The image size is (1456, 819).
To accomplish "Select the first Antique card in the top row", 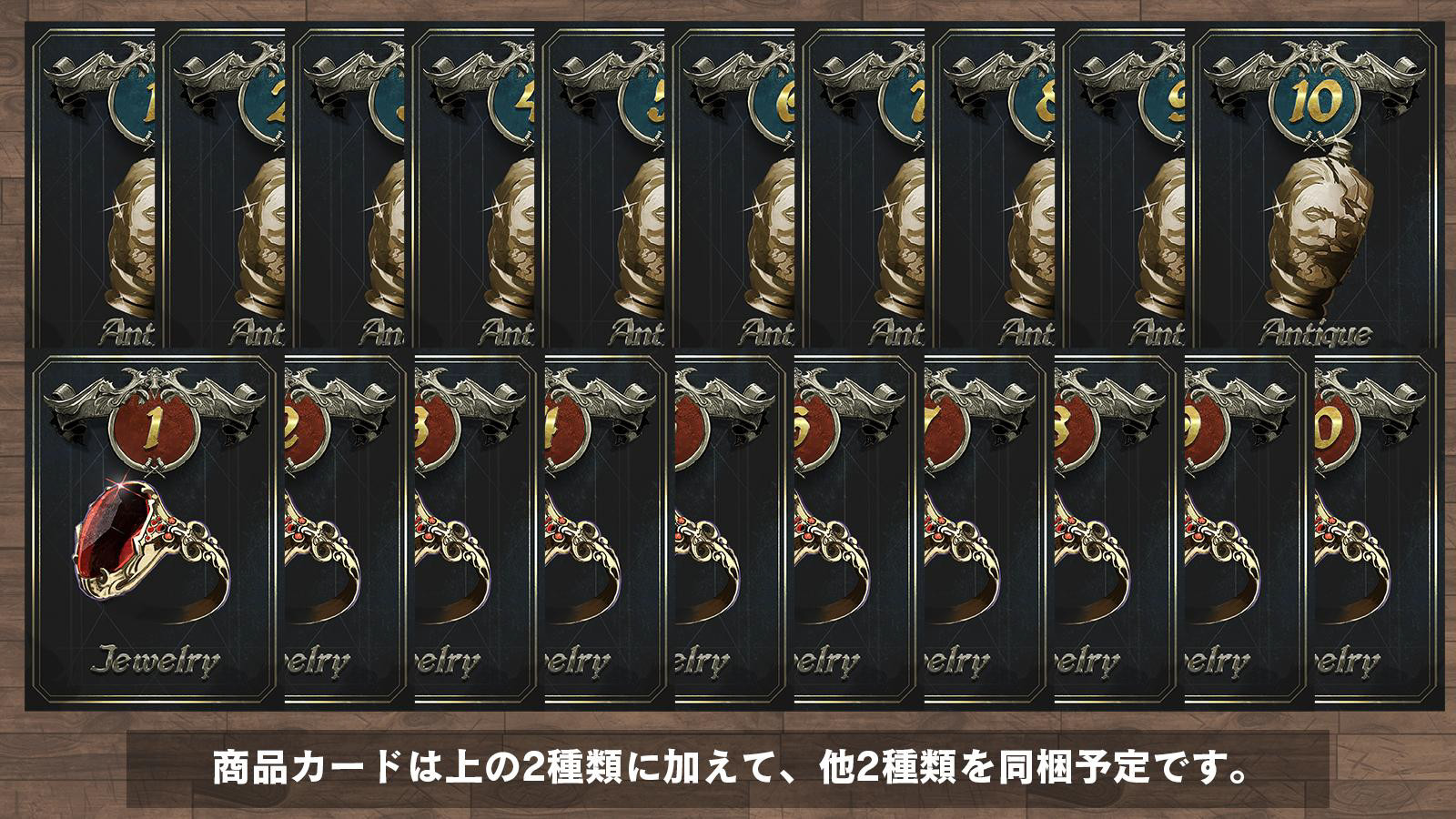I will tap(93, 185).
